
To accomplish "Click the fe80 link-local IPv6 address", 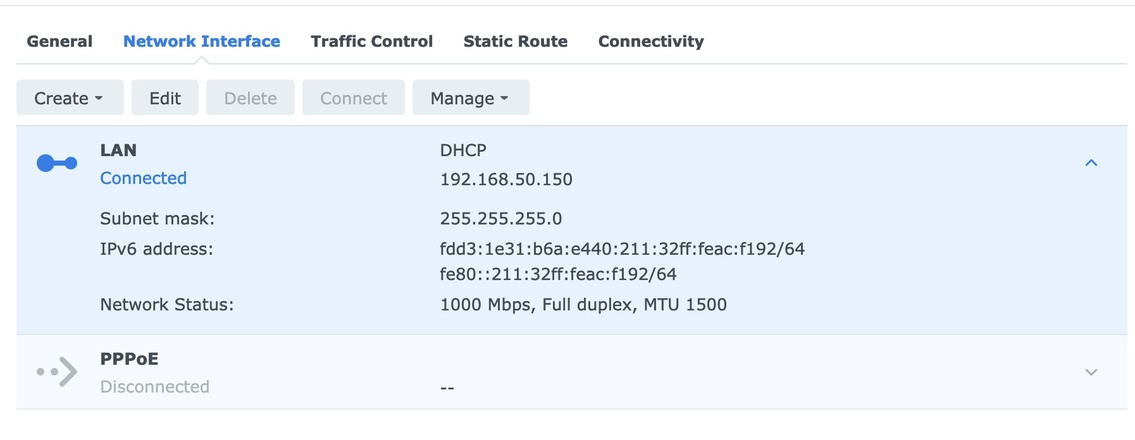I will 558,274.
